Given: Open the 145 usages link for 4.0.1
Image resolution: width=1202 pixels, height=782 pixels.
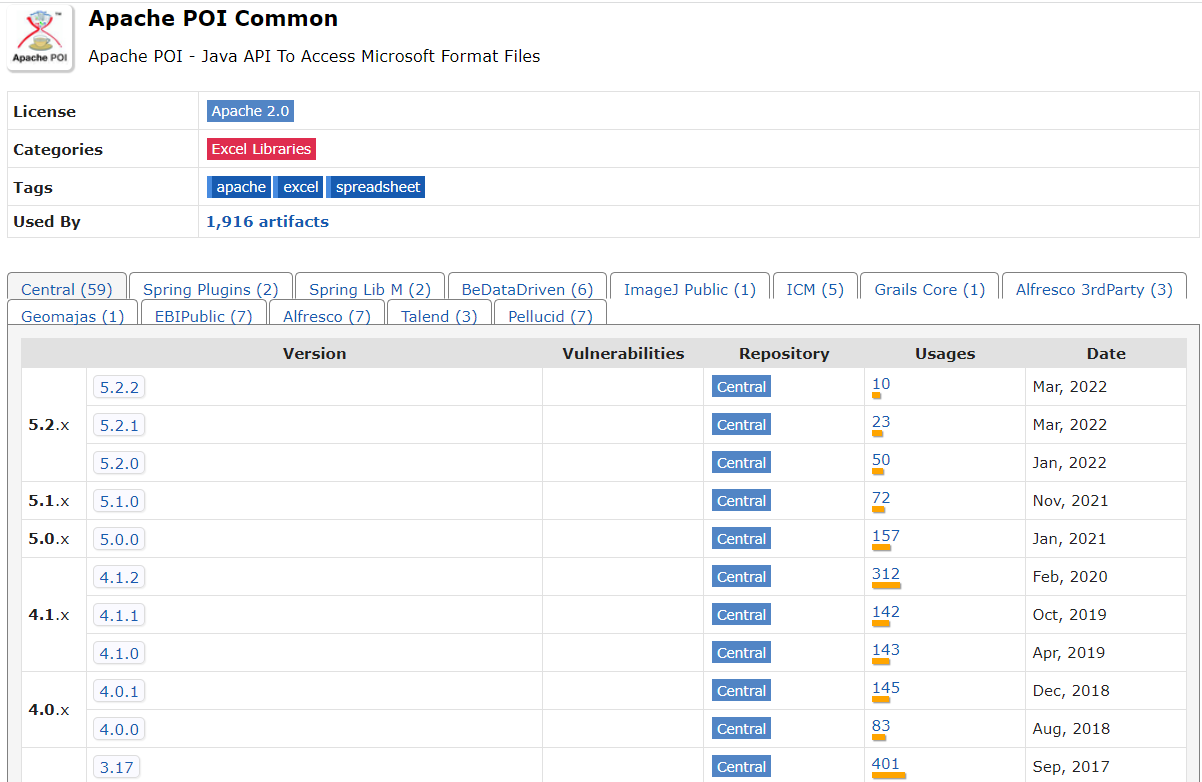Looking at the screenshot, I should 886,688.
